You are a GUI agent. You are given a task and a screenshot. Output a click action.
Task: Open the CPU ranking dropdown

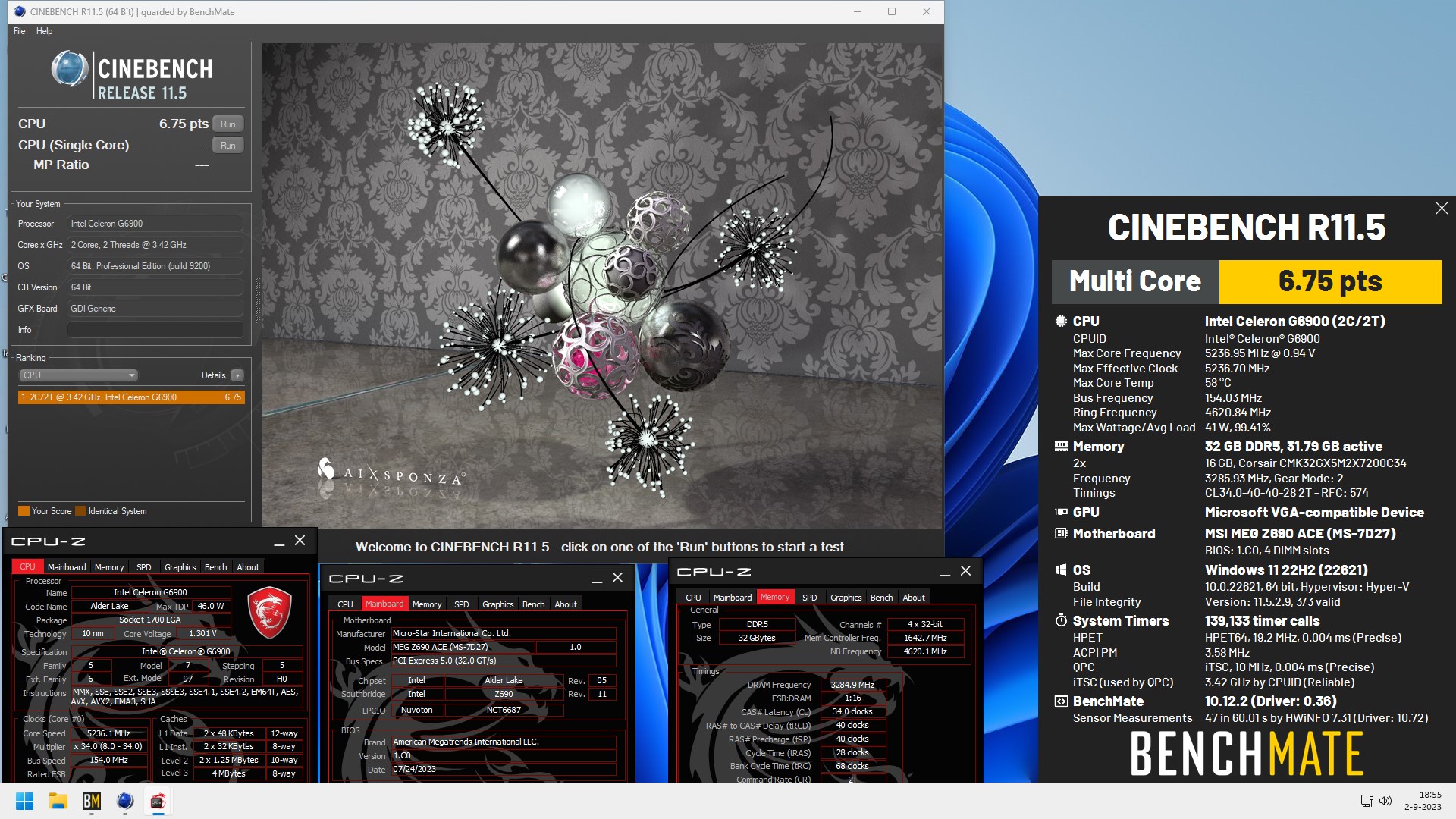tap(78, 375)
